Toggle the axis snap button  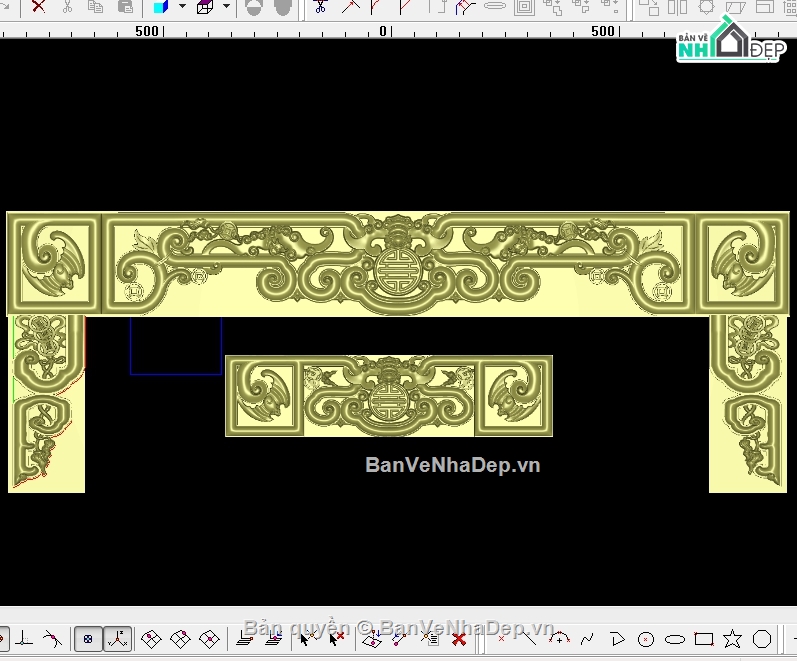[118, 638]
